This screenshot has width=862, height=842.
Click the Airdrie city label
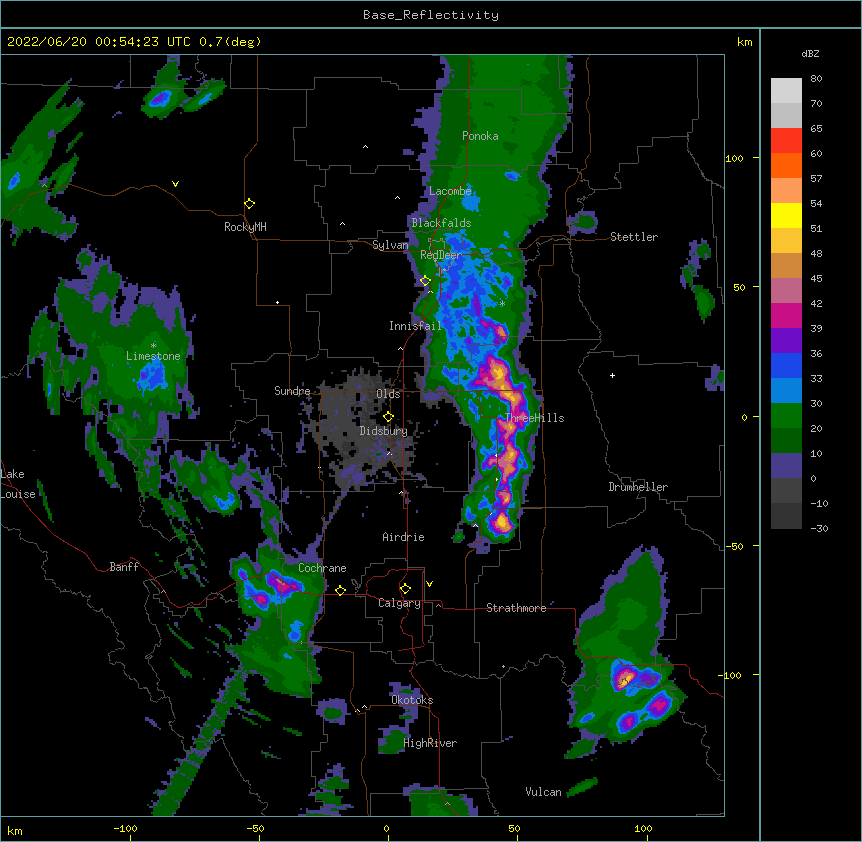403,537
